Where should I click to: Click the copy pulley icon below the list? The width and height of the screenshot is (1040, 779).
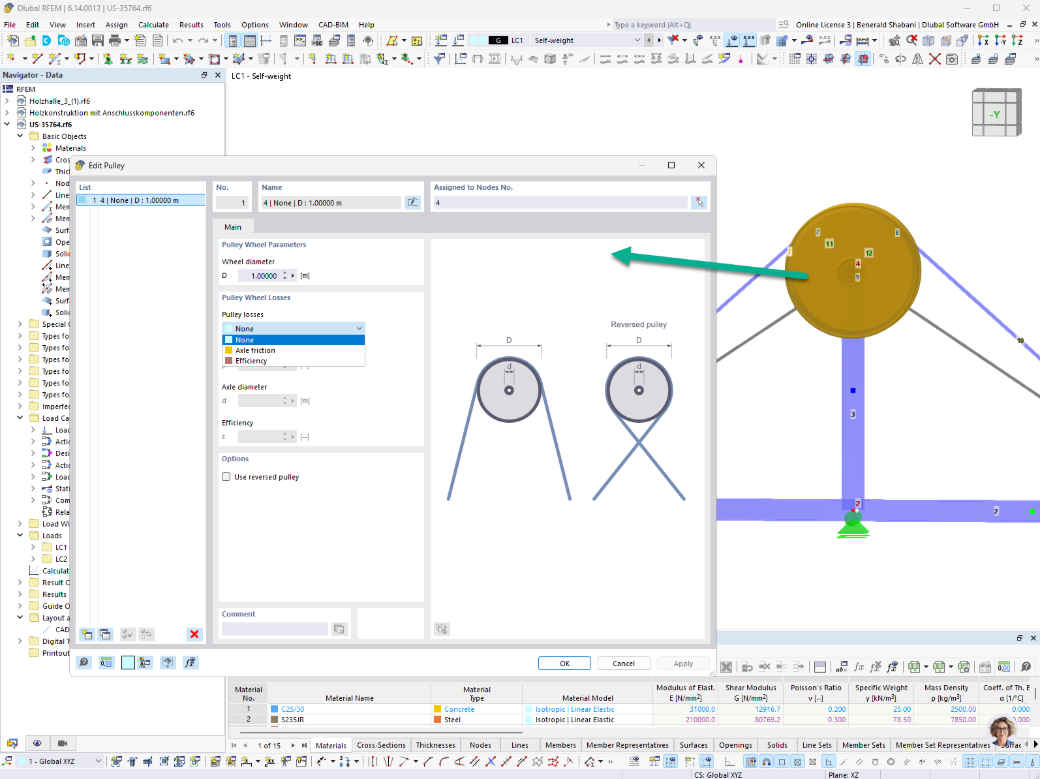tap(105, 634)
